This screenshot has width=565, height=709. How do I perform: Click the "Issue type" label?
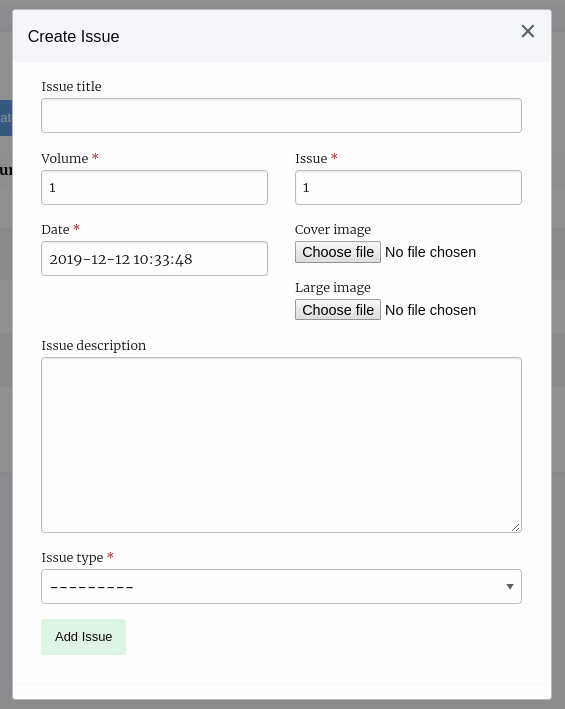click(x=72, y=558)
